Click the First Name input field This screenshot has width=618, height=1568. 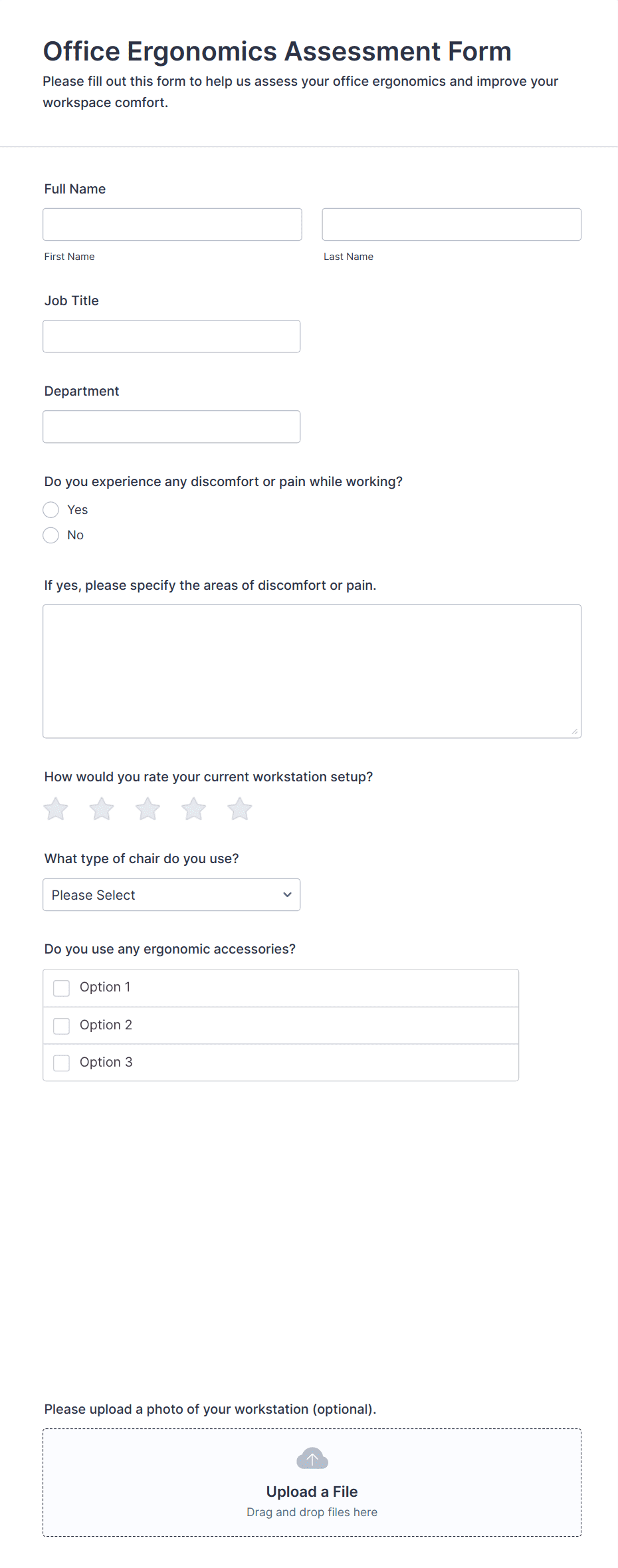coord(172,224)
